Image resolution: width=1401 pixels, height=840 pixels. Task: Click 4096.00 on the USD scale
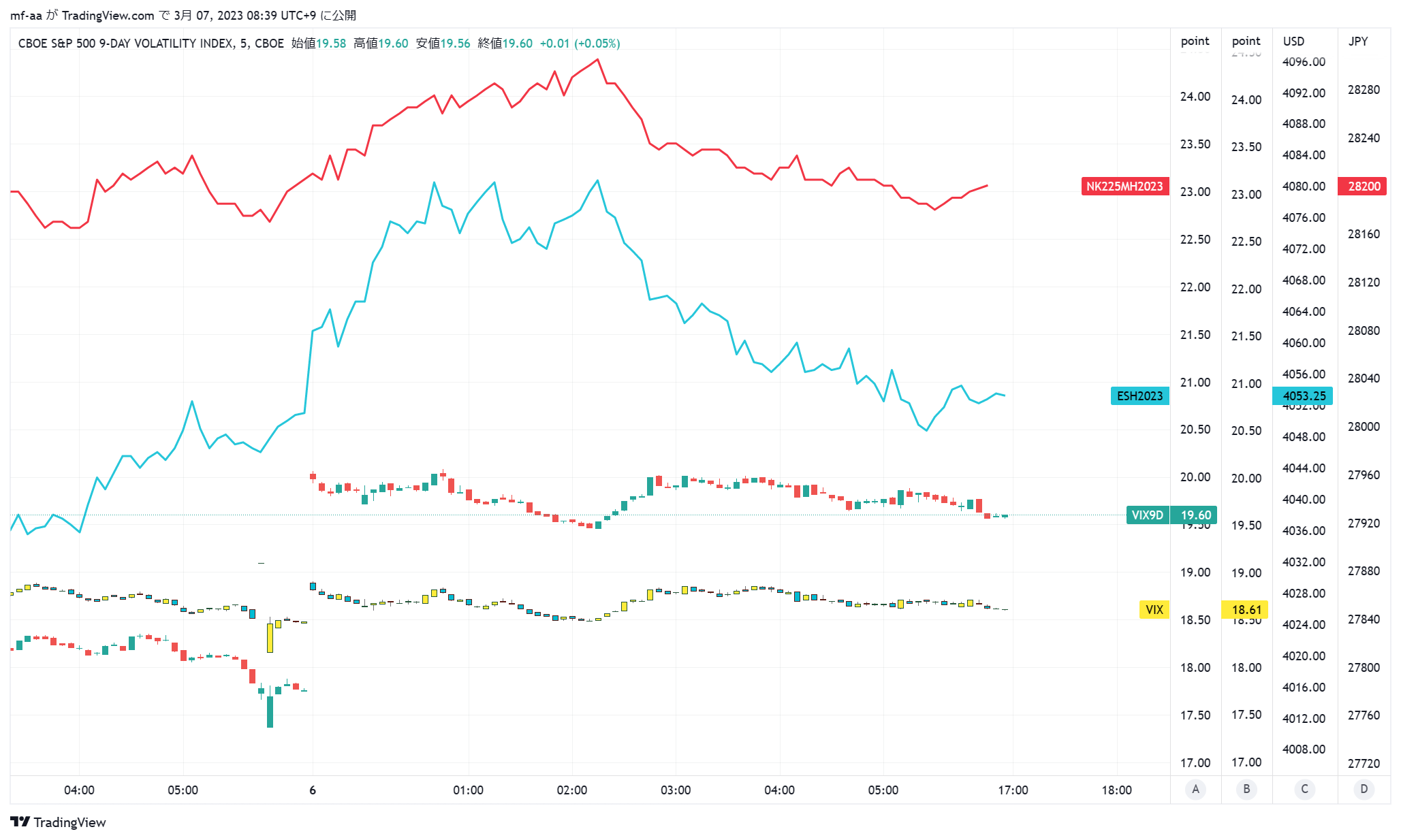pos(1304,62)
